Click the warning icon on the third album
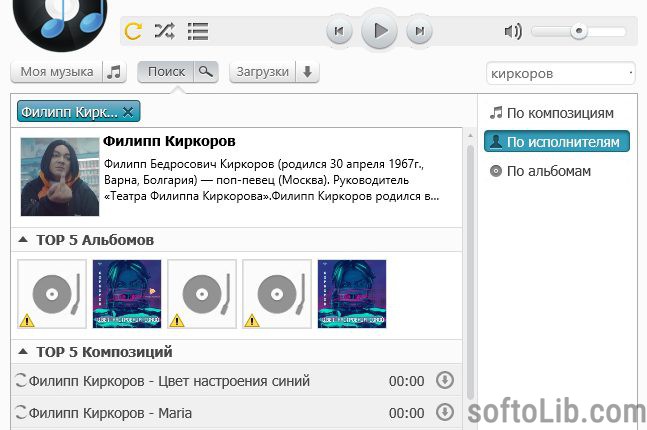The width and height of the screenshot is (647, 430). [x=177, y=320]
